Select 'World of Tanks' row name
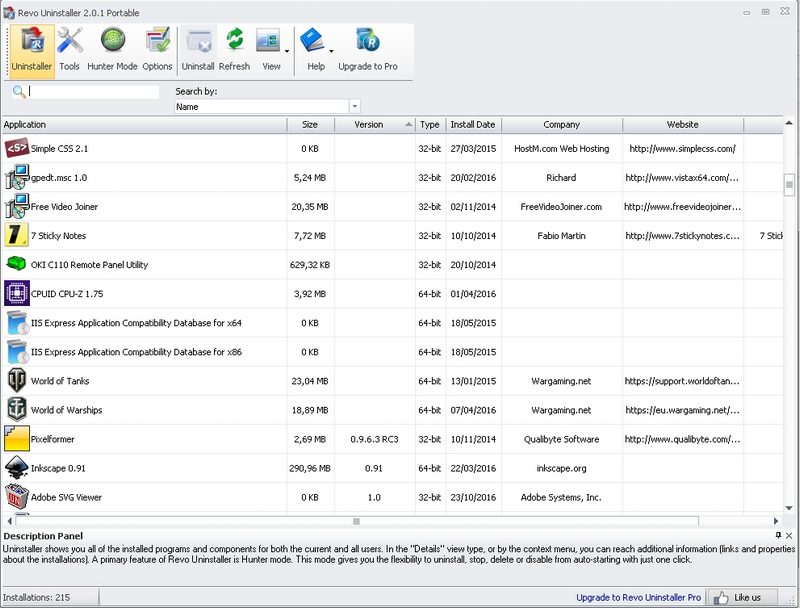The width and height of the screenshot is (800, 608). coord(60,381)
